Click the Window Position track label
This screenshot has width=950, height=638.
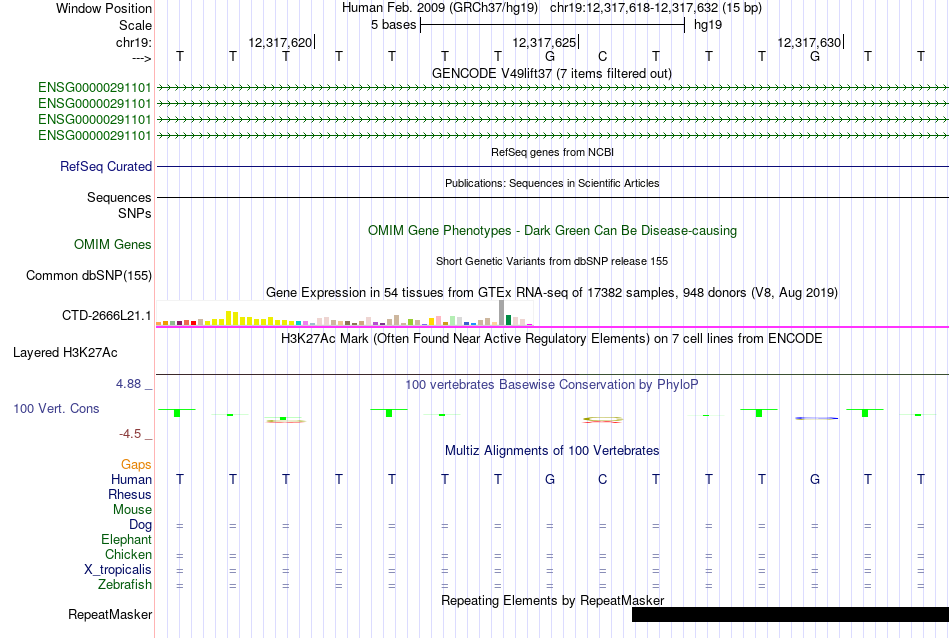click(104, 8)
